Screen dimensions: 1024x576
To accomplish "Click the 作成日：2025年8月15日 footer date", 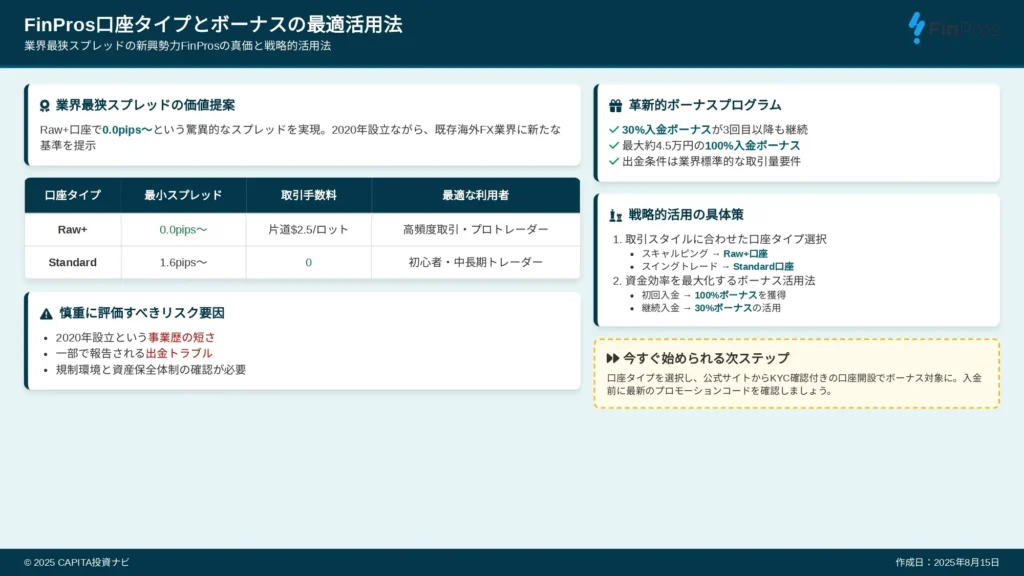I will click(947, 562).
